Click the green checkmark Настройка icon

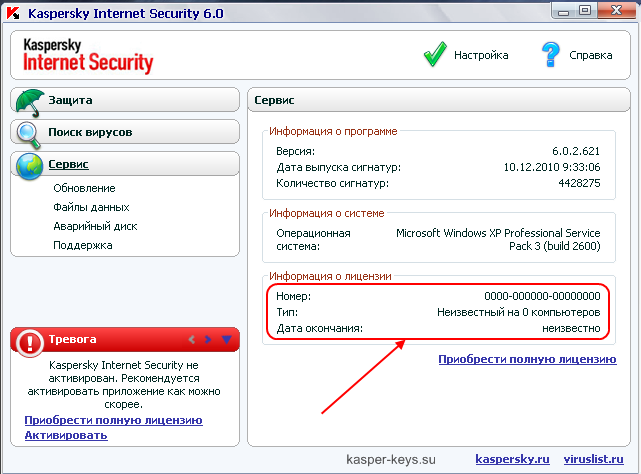click(x=434, y=54)
